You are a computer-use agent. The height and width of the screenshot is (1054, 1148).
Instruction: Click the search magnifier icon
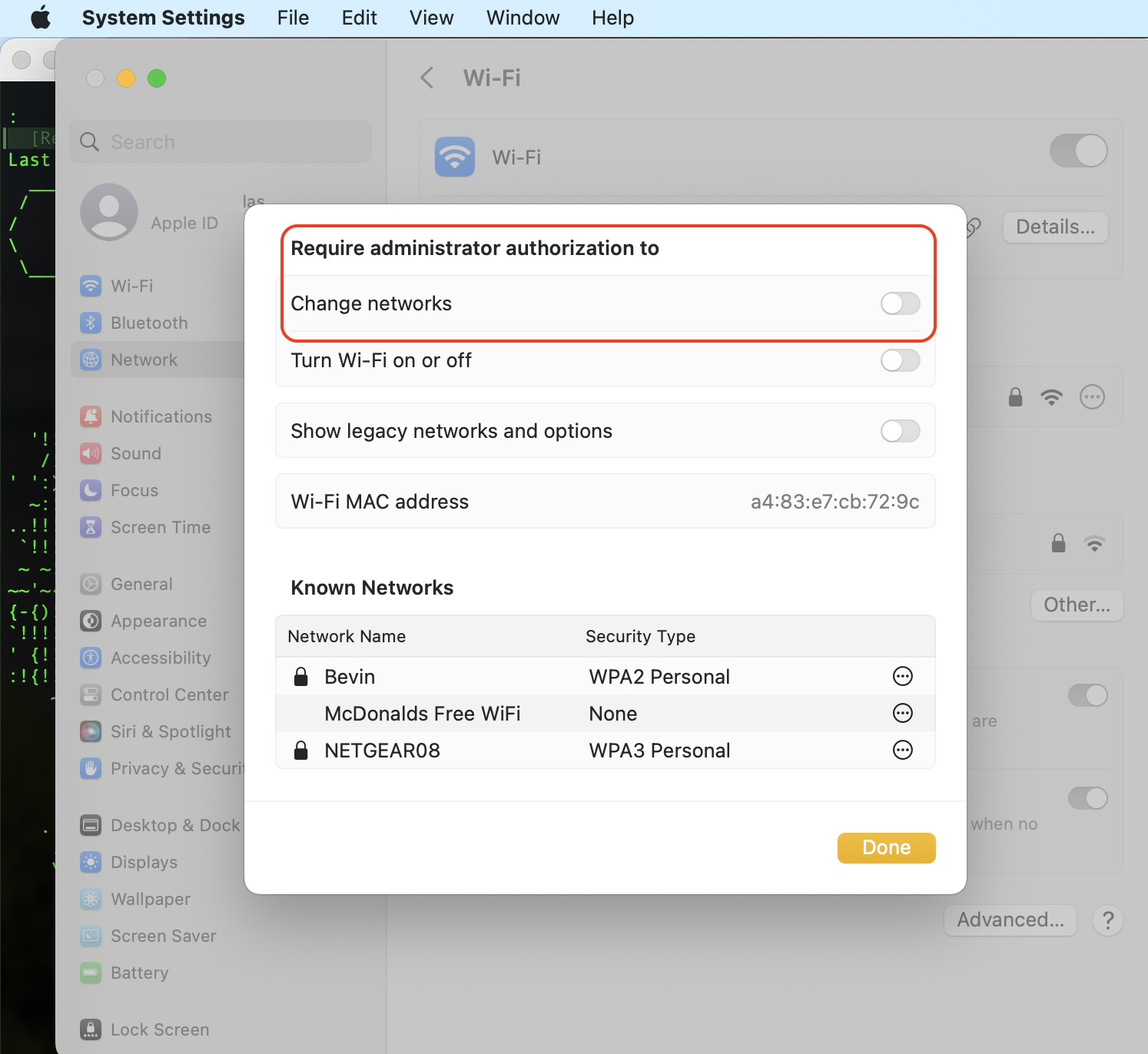point(90,142)
